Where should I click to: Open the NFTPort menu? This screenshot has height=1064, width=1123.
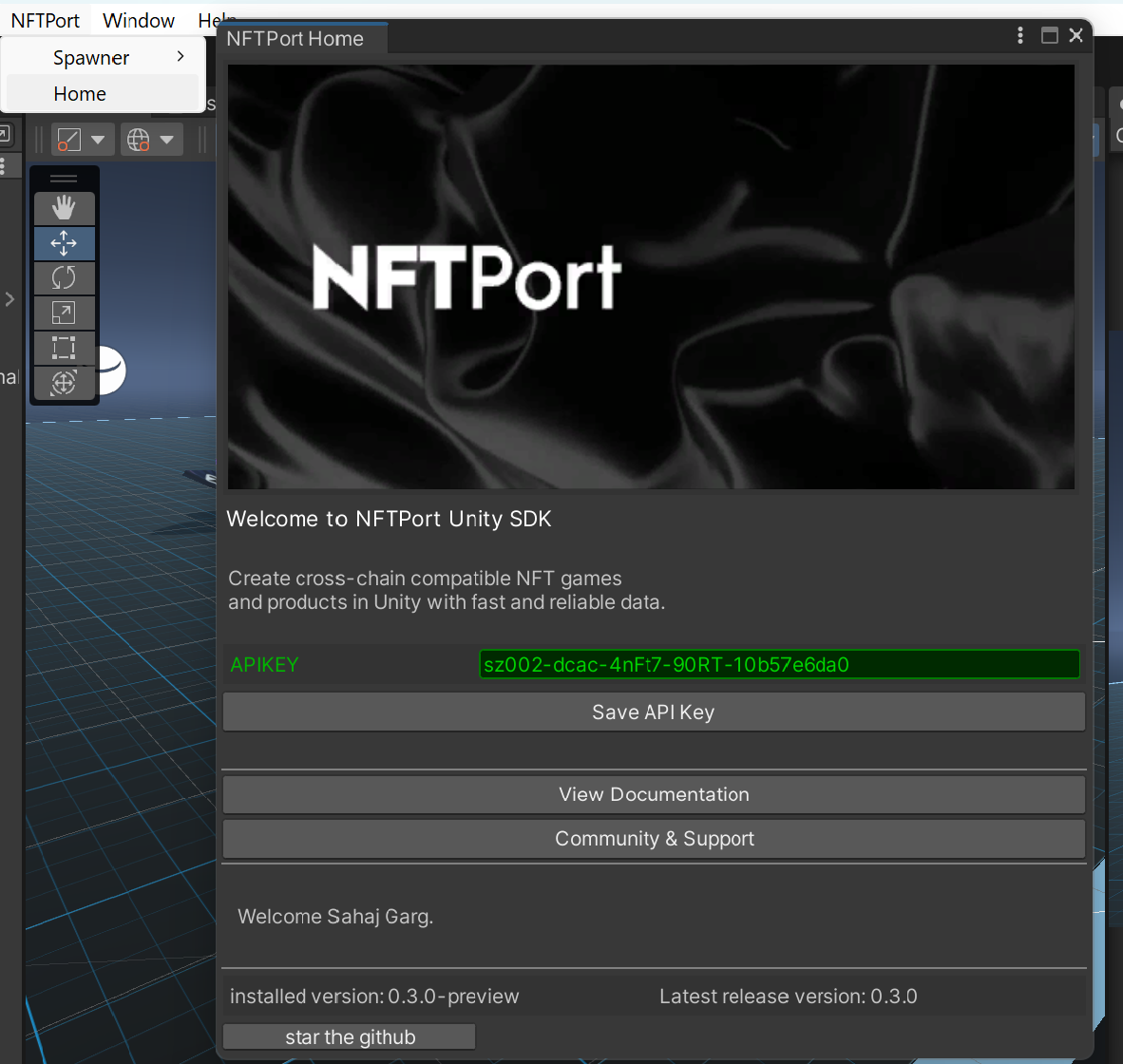coord(45,21)
